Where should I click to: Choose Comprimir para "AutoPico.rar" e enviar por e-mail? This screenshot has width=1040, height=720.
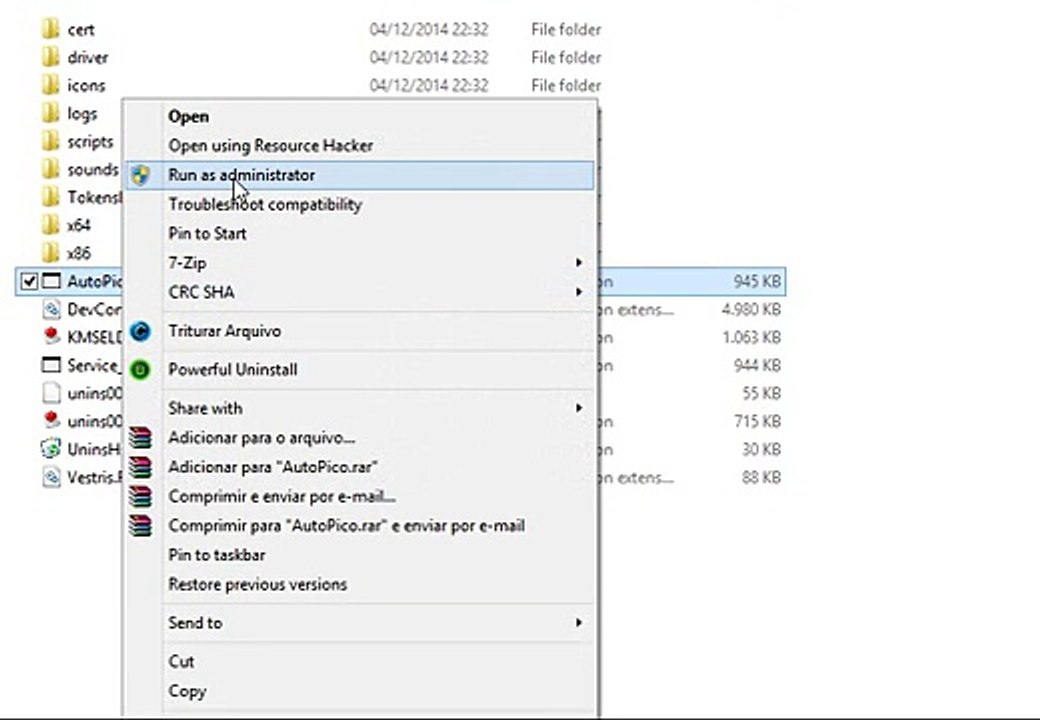359,526
